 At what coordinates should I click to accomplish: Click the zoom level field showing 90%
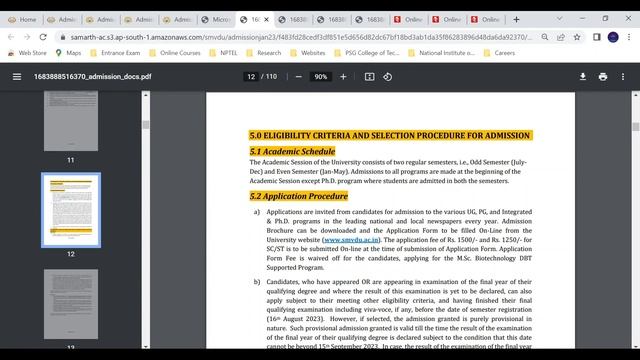pyautogui.click(x=321, y=77)
